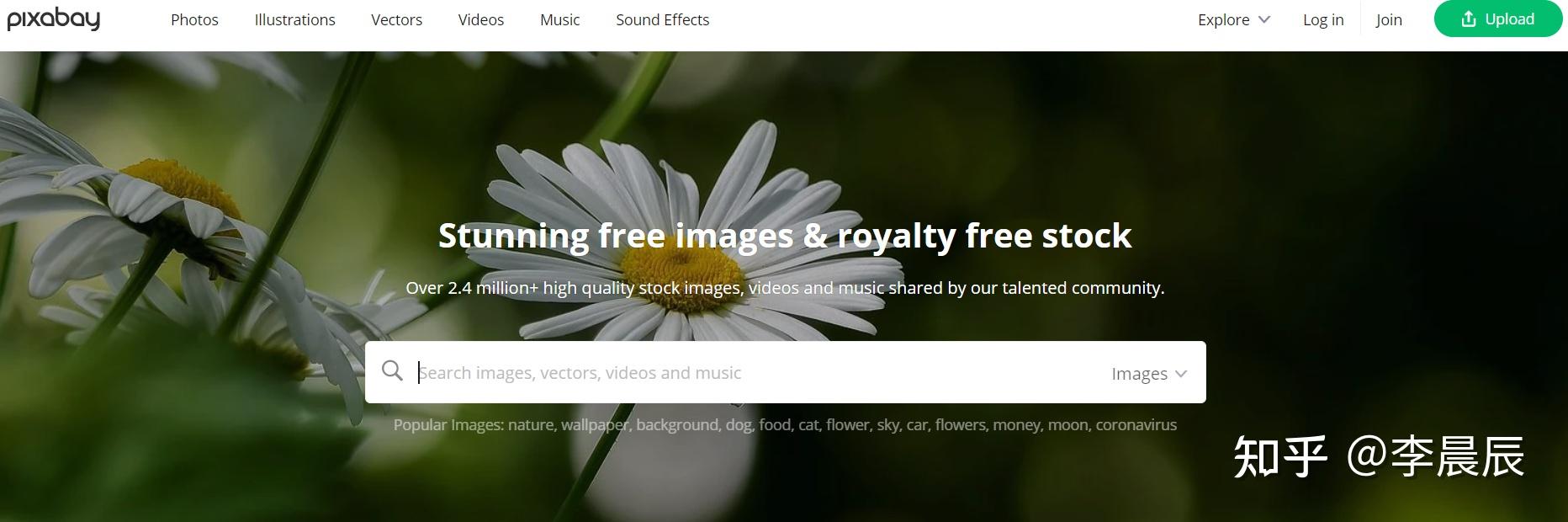Open the Photos section
The height and width of the screenshot is (522, 1568).
pos(194,19)
